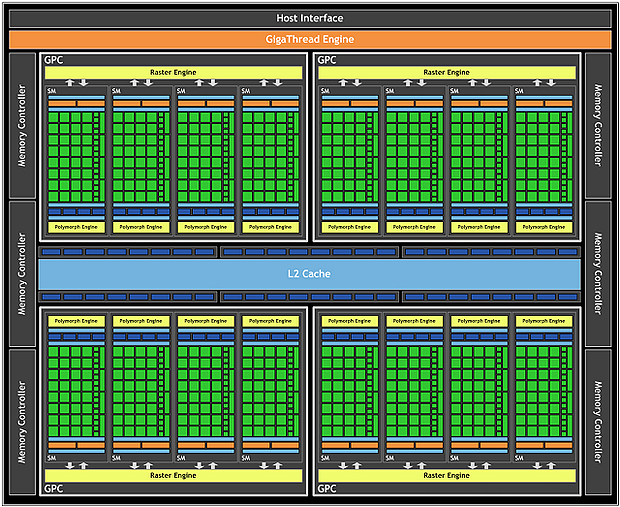Click the GPC label of the top-left cluster
Screen dimensions: 620x507
pos(53,60)
